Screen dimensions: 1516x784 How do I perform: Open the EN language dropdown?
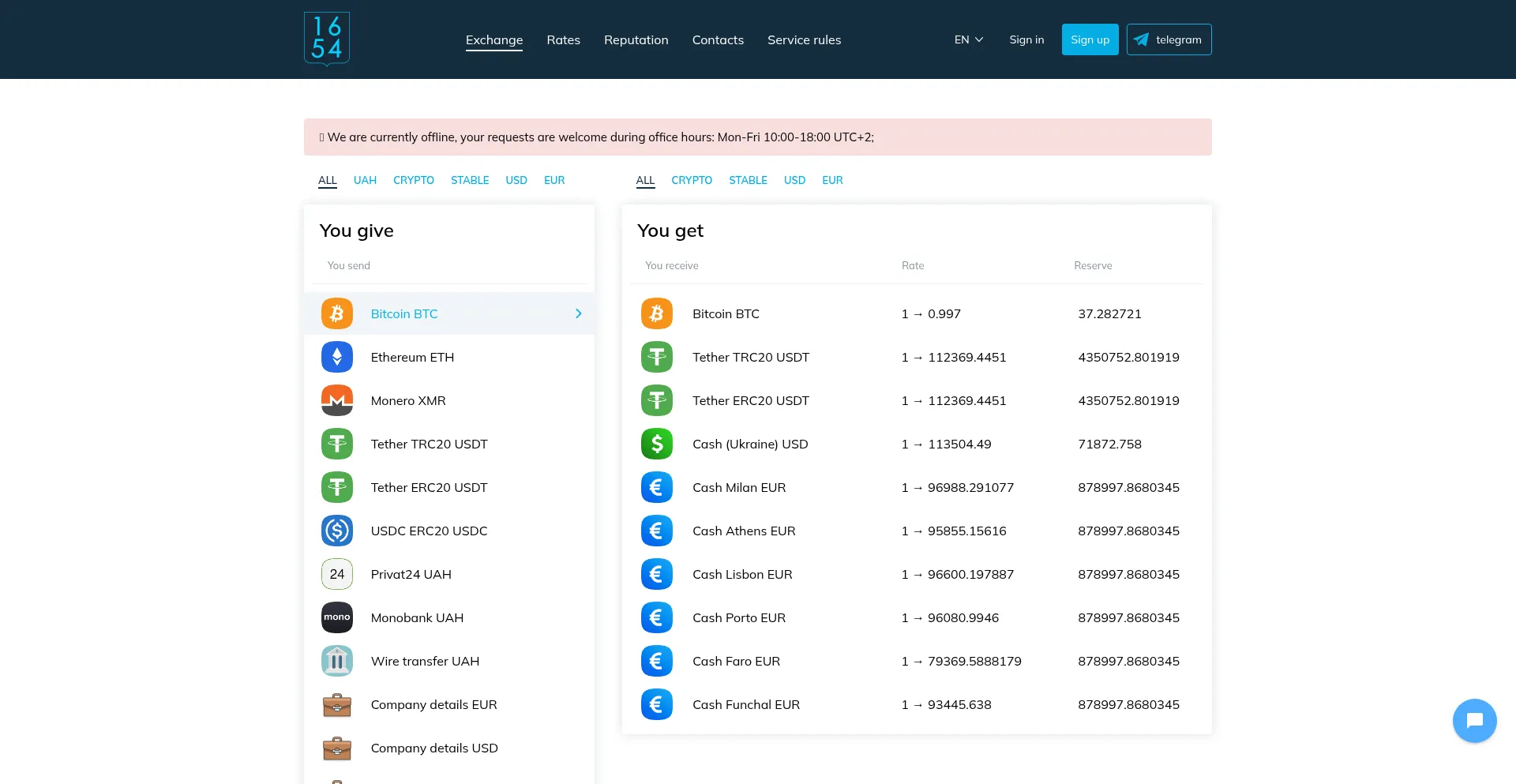(969, 39)
